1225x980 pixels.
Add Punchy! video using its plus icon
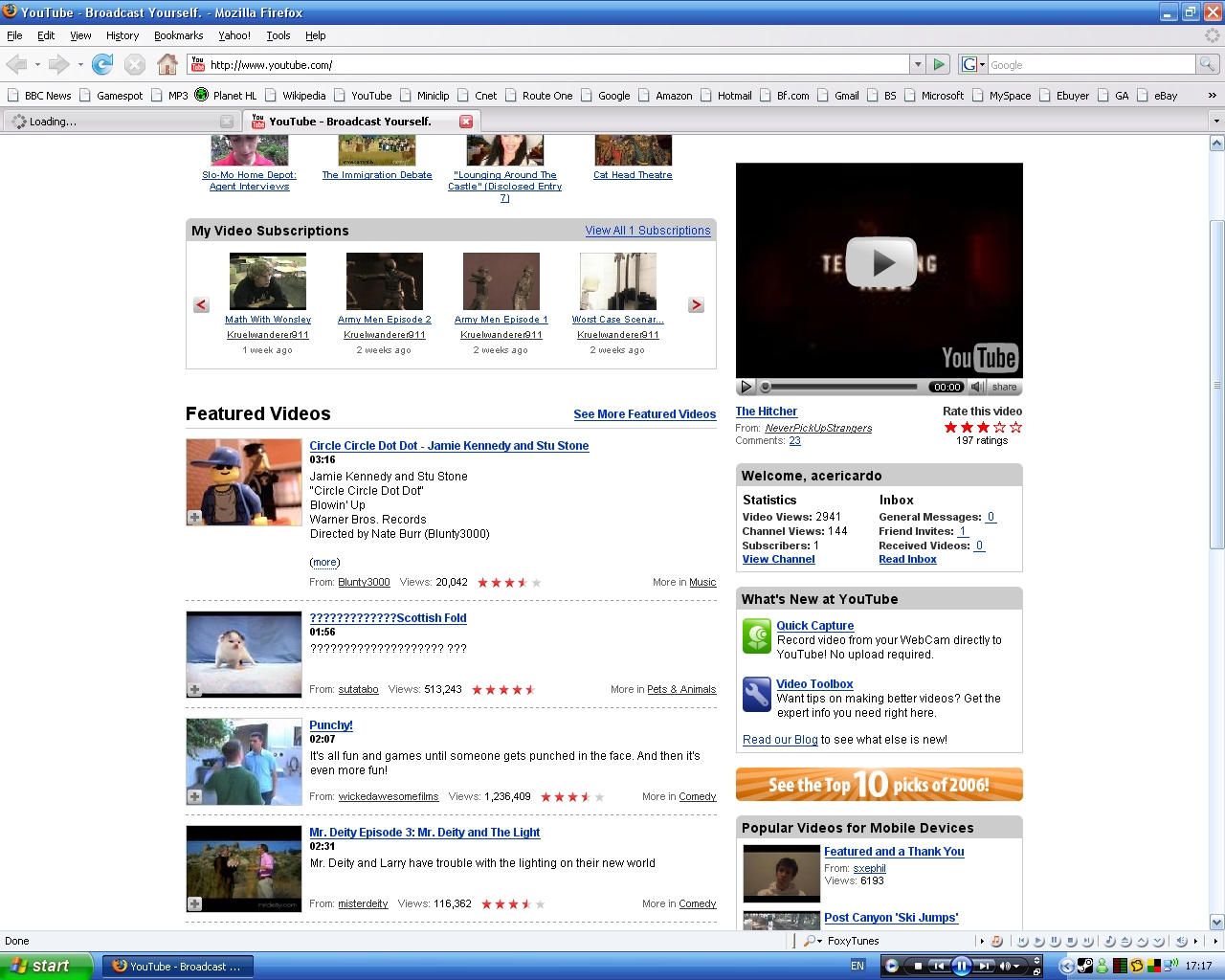194,797
